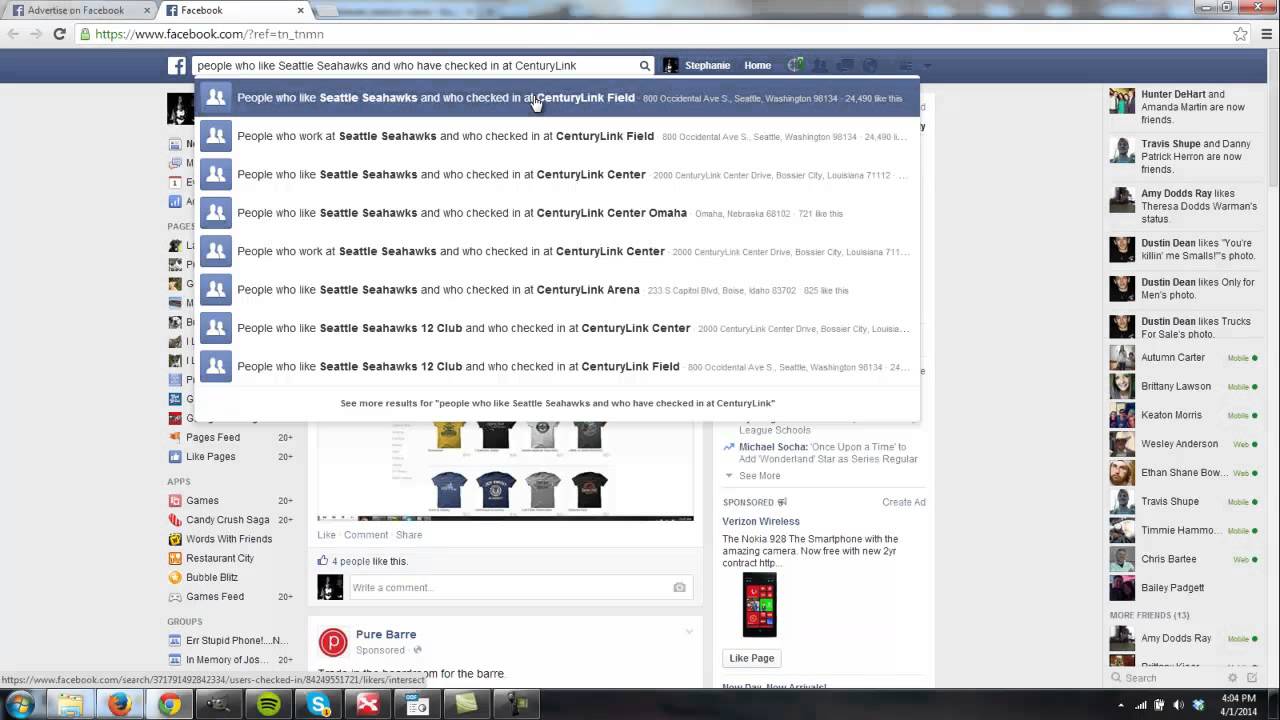Click the Candy Crush Saga icon
Image resolution: width=1280 pixels, height=720 pixels.
coord(175,520)
